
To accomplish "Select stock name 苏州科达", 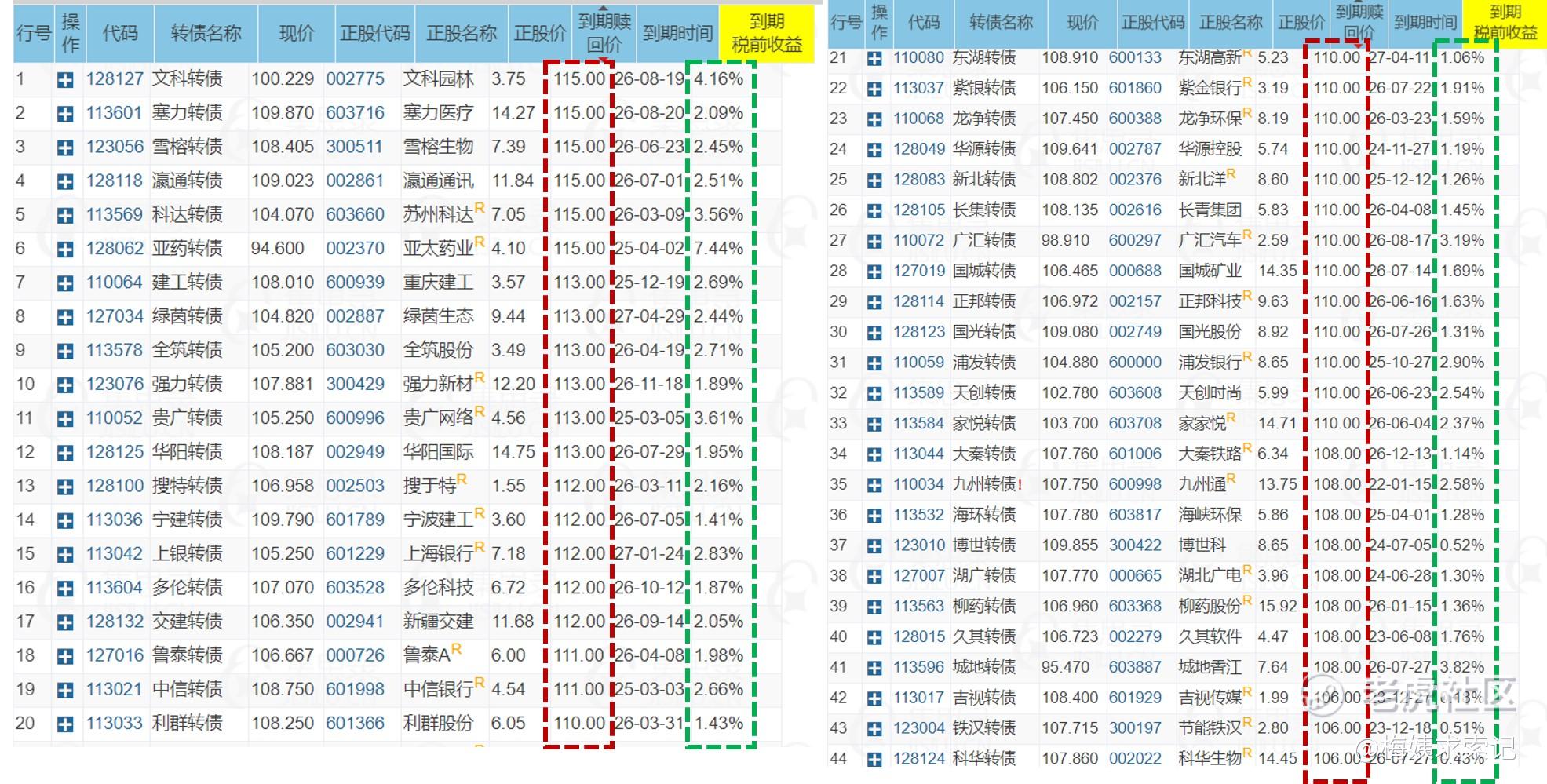I will [x=439, y=215].
